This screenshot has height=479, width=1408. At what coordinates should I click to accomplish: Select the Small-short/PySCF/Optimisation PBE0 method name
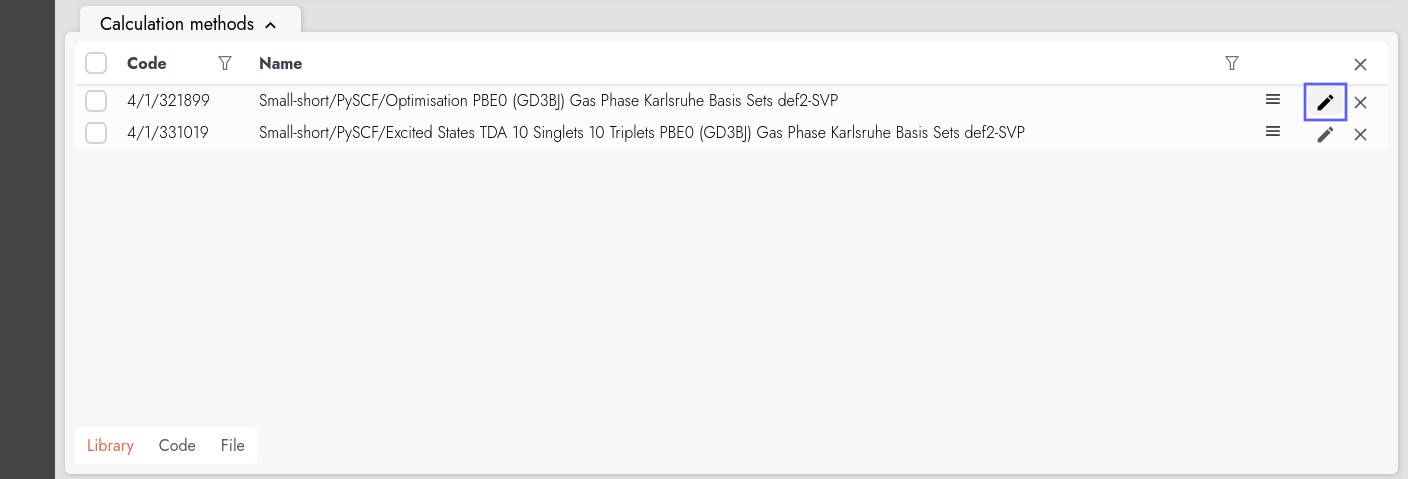coord(548,100)
